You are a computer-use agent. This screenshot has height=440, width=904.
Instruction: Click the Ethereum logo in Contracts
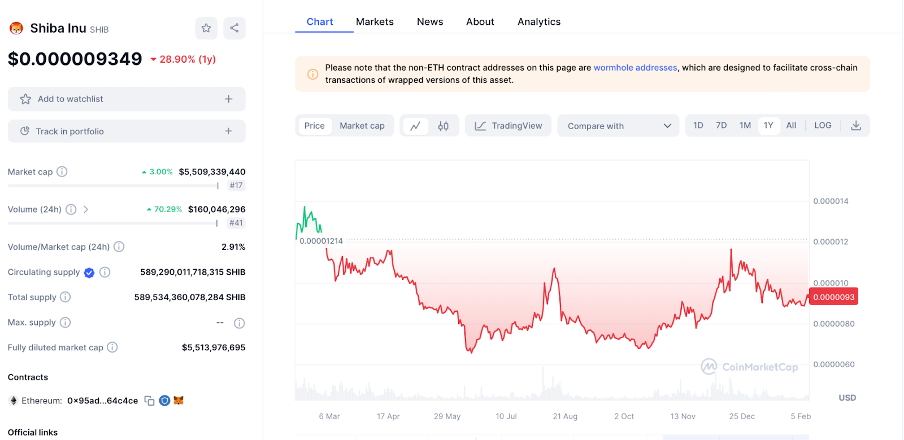tap(13, 401)
